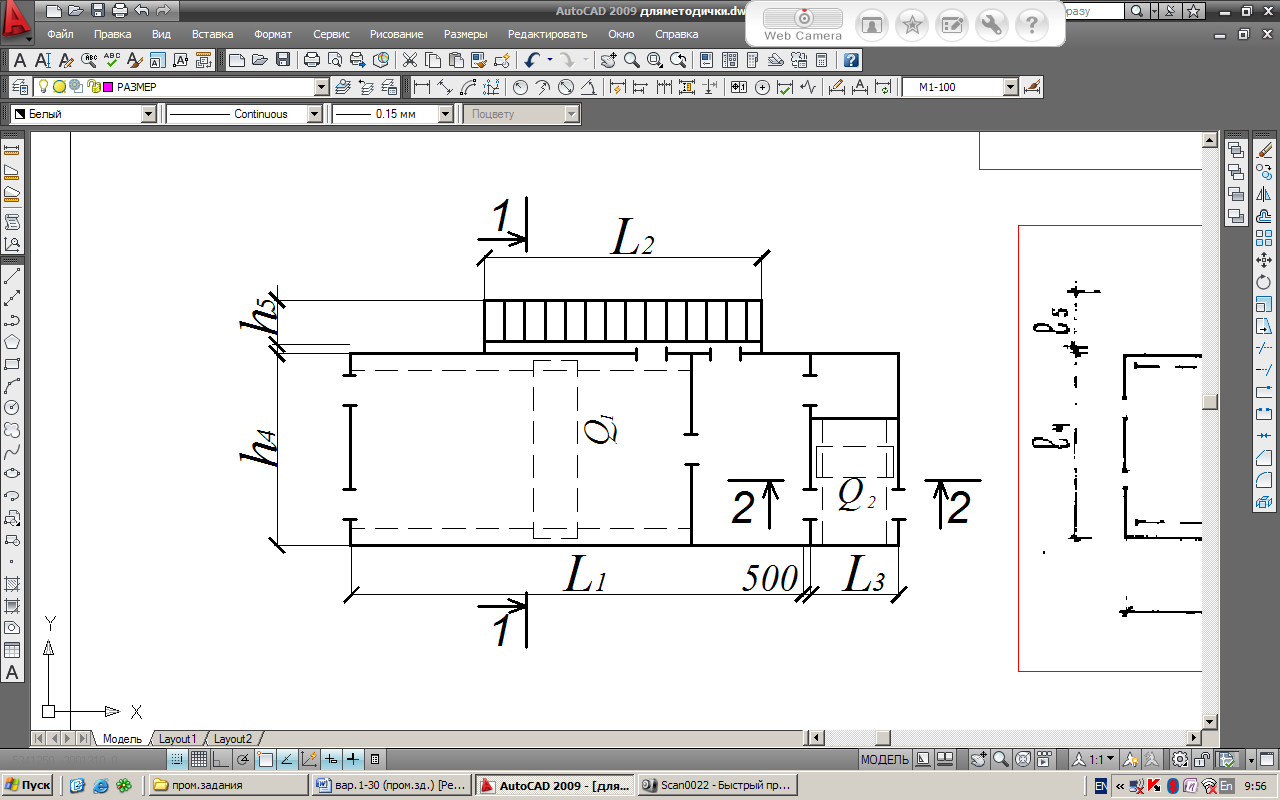The width and height of the screenshot is (1280, 800).
Task: Toggle Lineweight display in status bar
Action: [x=353, y=759]
